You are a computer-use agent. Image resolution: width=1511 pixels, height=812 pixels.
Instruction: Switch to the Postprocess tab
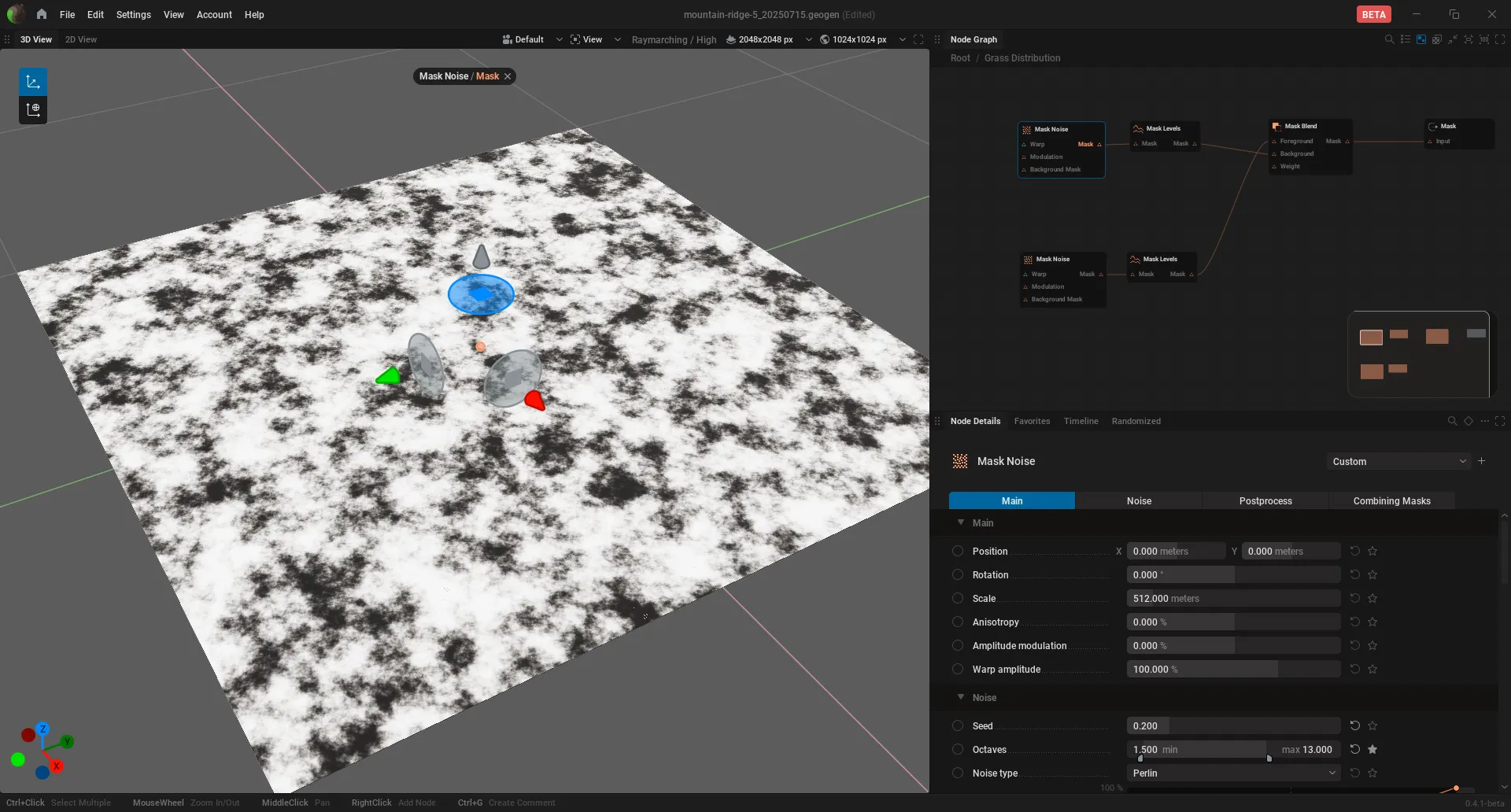tap(1265, 500)
